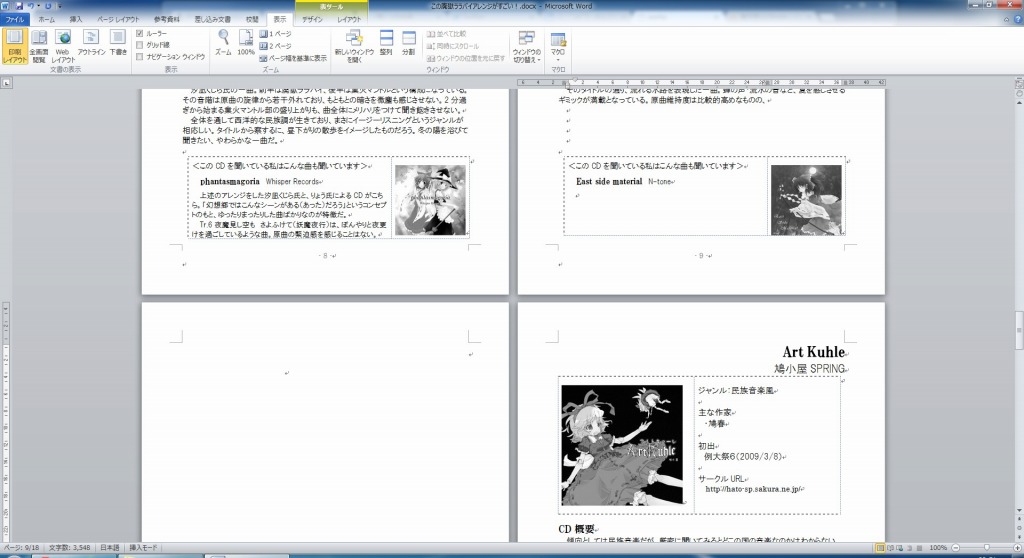Click vertical scrollbar thumb
This screenshot has width=1024, height=558.
(1019, 331)
